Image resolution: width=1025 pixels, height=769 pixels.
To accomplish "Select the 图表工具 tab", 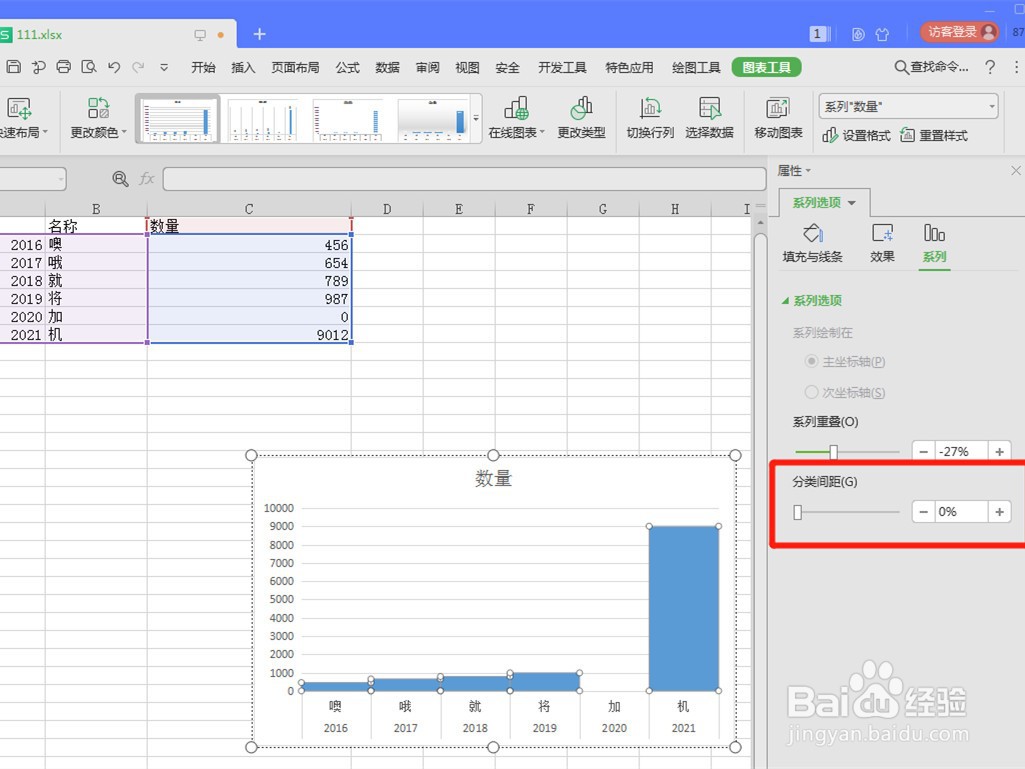I will (767, 67).
